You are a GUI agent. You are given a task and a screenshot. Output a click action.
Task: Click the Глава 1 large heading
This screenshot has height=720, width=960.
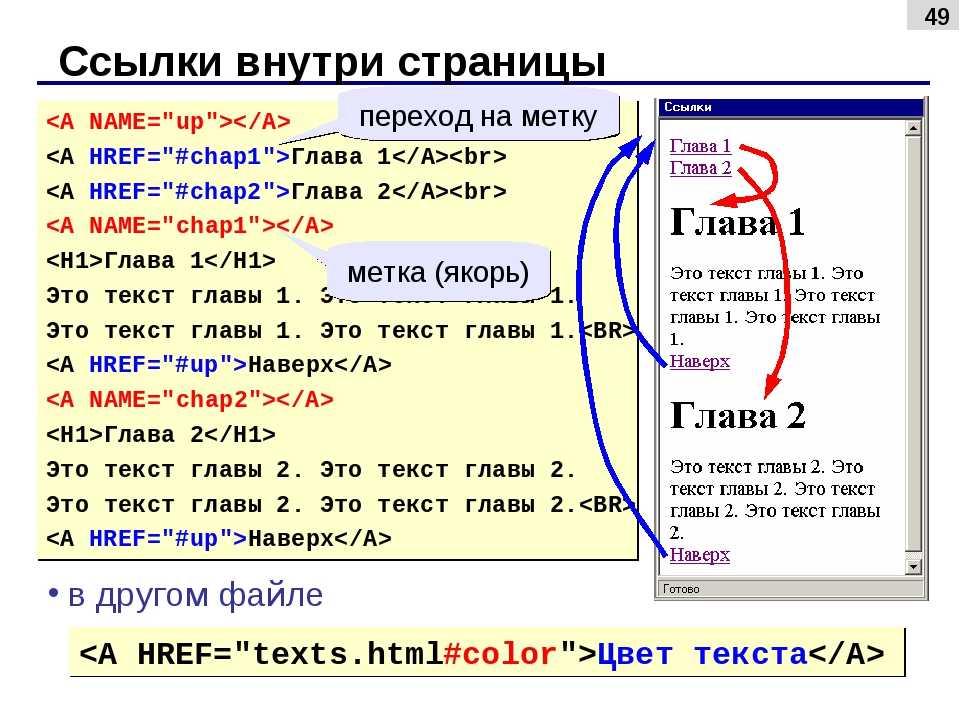click(x=737, y=222)
